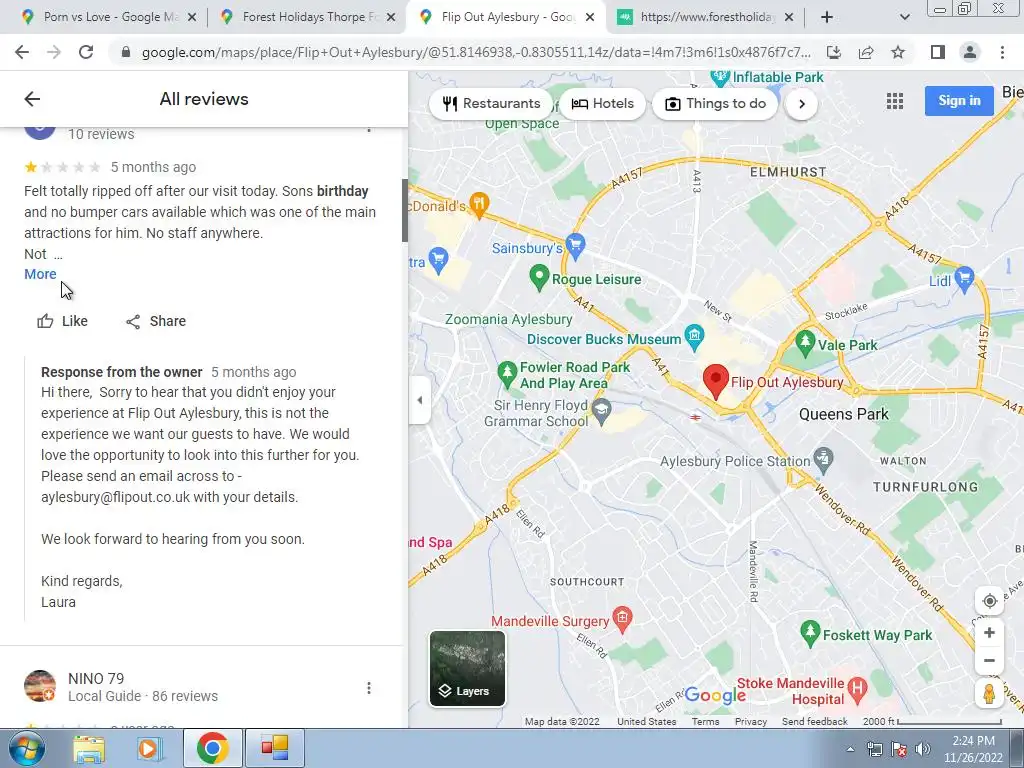
Task: Open the share page icon in address bar
Action: pos(866,52)
